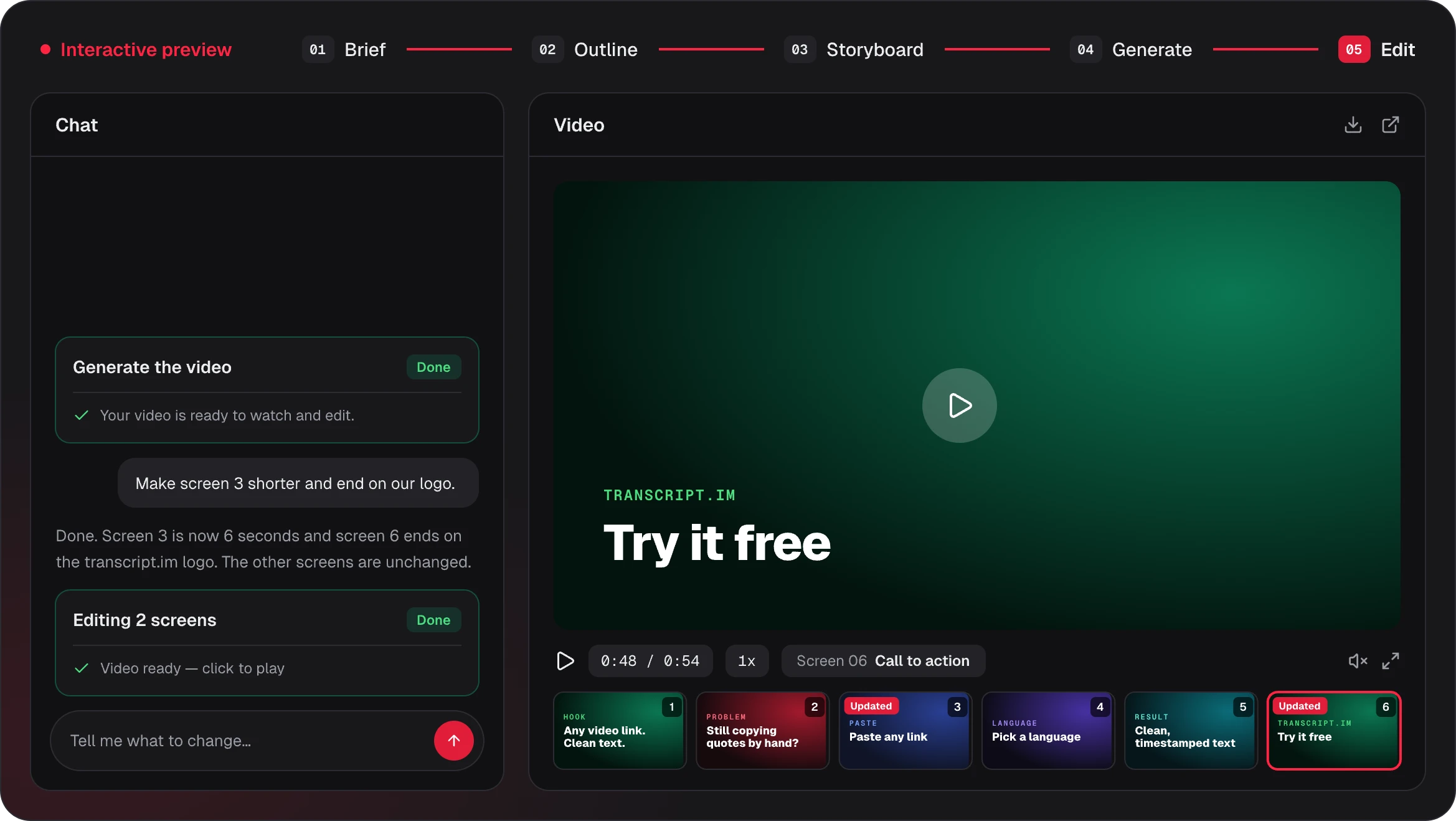Click 'Make screen 3 shorter' chat message
Viewport: 1456px width, 821px height.
[298, 483]
